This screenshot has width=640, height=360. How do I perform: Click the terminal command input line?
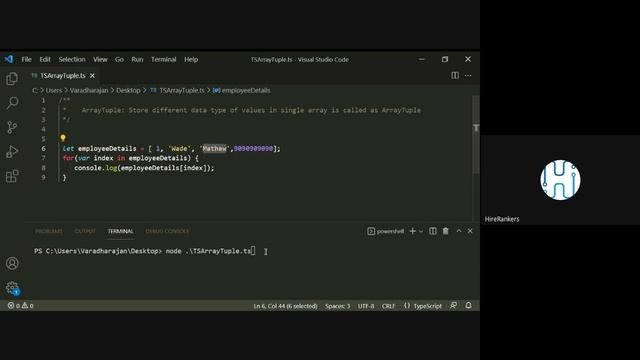tap(145, 251)
